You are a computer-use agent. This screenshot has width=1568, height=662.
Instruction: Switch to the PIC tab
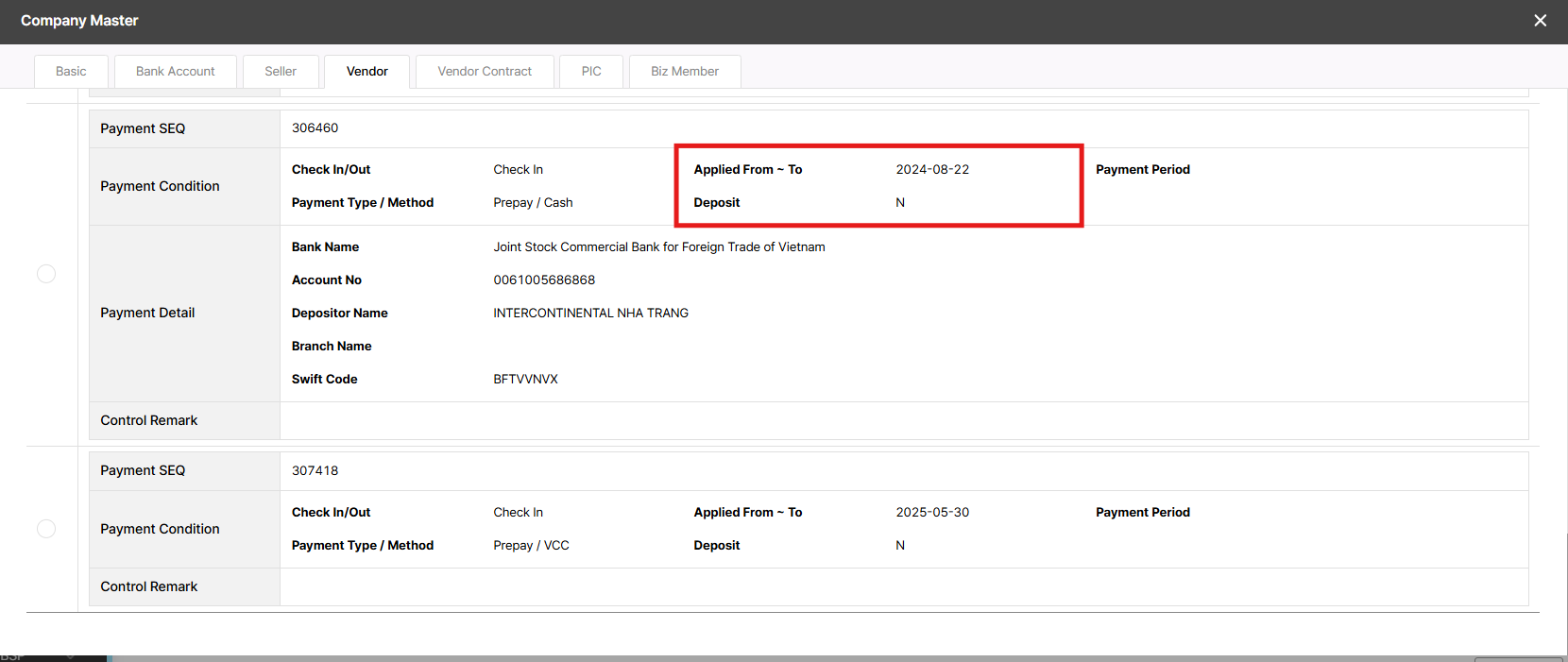pyautogui.click(x=591, y=72)
